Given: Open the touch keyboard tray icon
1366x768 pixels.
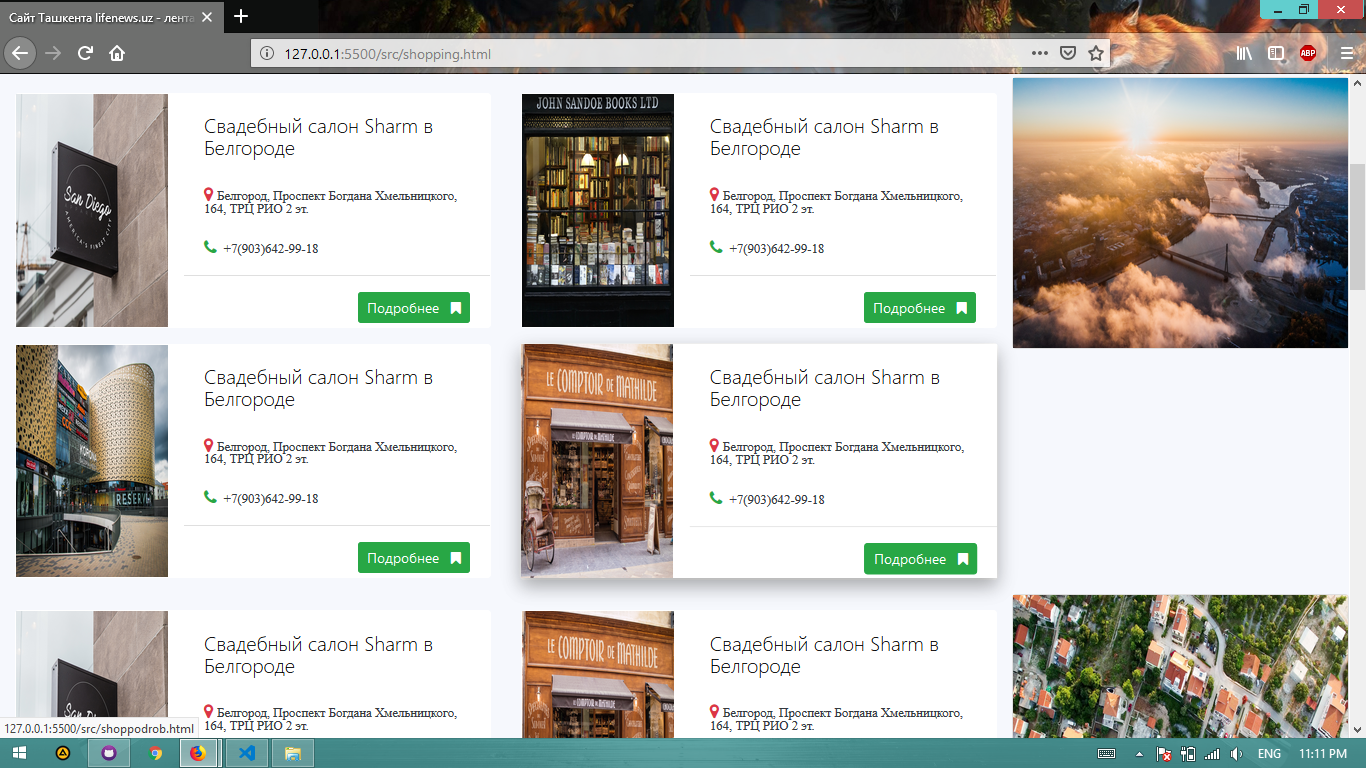Looking at the screenshot, I should coord(1107,753).
